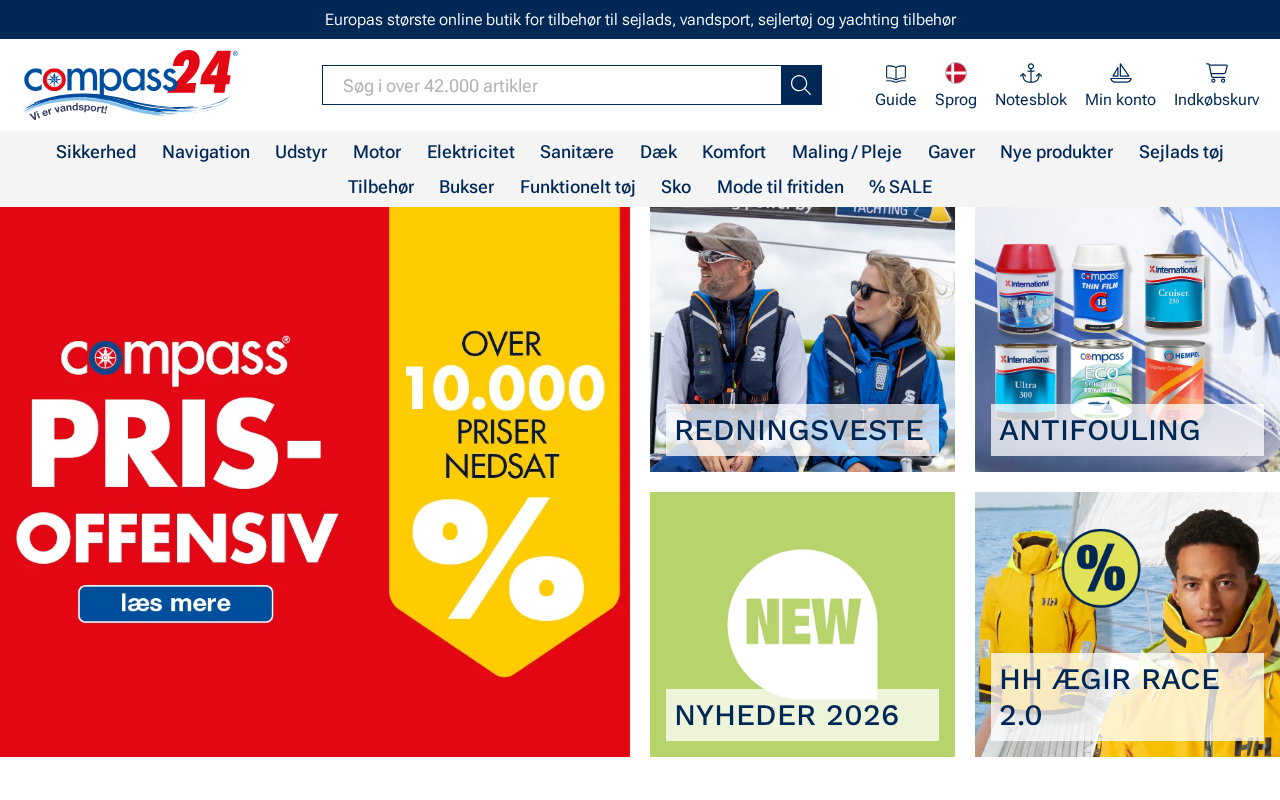1280x800 pixels.
Task: Go to Funktionelt tøj category
Action: (x=578, y=187)
